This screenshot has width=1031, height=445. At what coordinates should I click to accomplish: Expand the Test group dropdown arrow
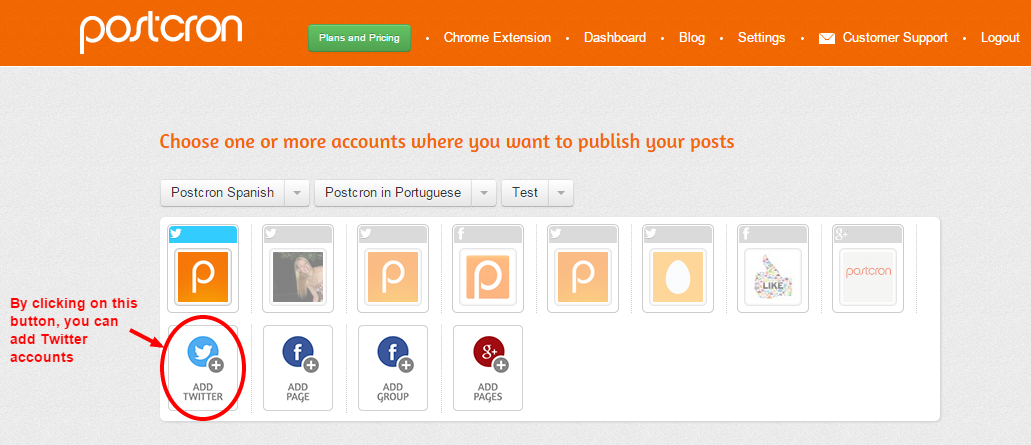point(561,193)
